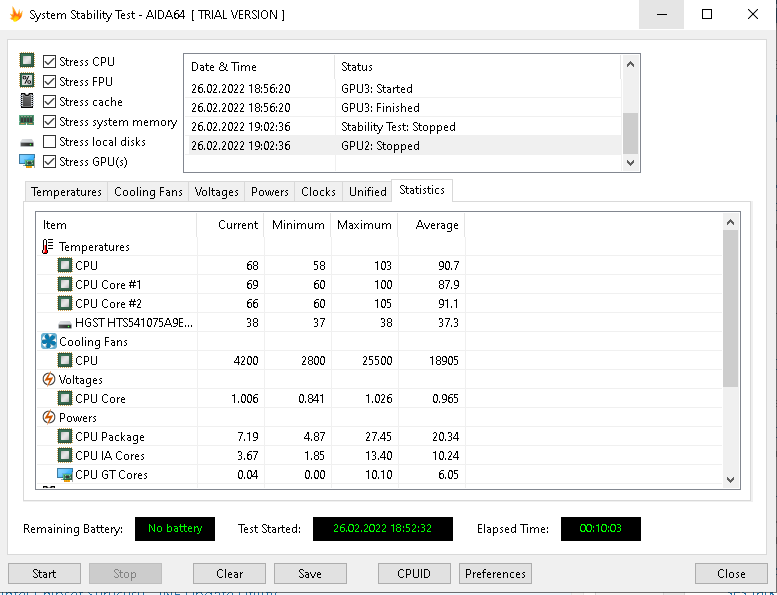Screen dimensions: 777x595
Task: Click the Stress CPU chip icon
Action: pyautogui.click(x=27, y=60)
